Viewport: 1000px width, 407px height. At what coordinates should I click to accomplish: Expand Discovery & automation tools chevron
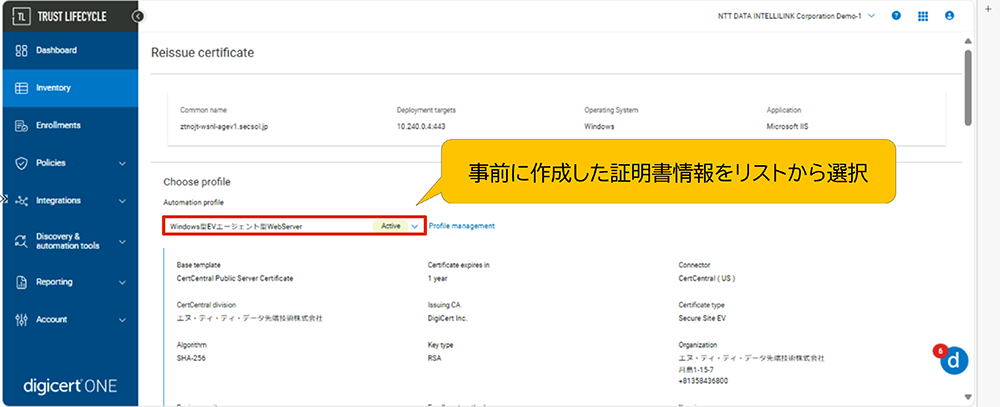click(122, 242)
